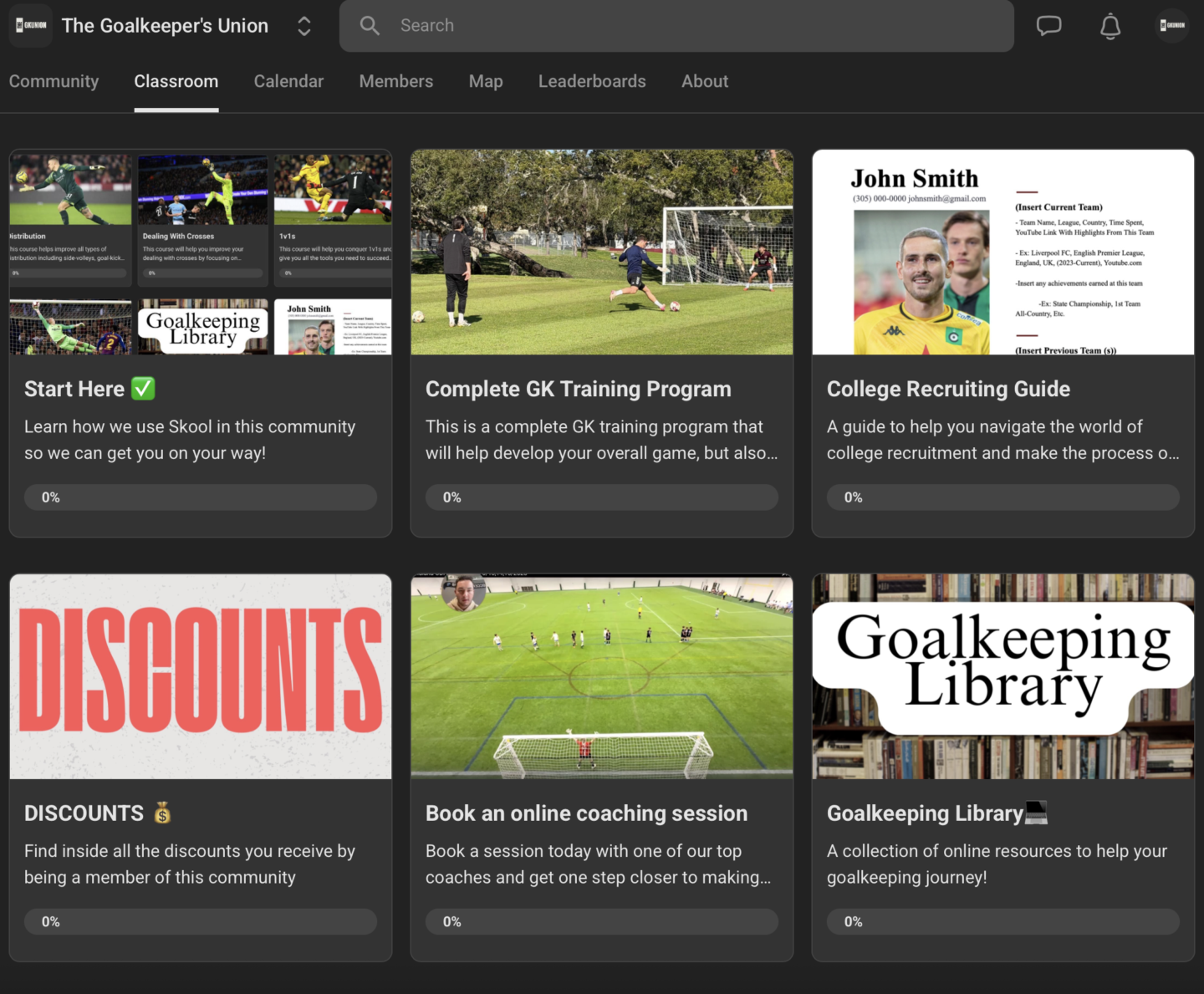Click the GK Union profile avatar
The height and width of the screenshot is (994, 1204).
click(x=1172, y=26)
